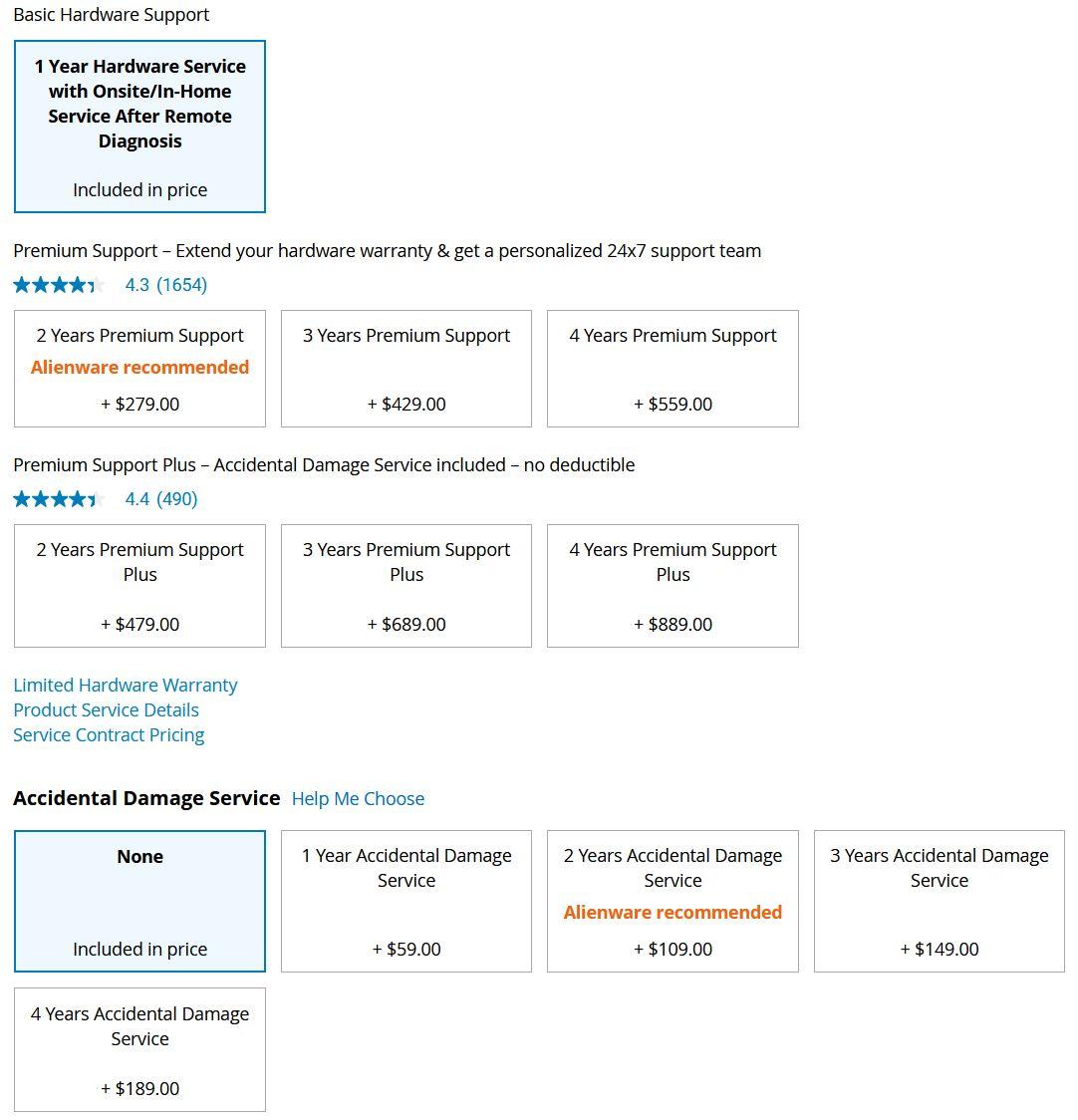Click the Premium Support star rating icons

click(59, 285)
